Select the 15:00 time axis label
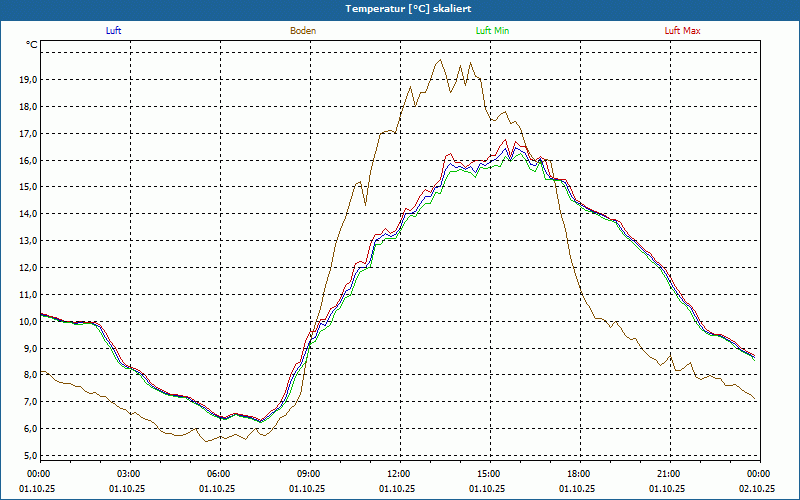The width and height of the screenshot is (800, 500). click(489, 473)
